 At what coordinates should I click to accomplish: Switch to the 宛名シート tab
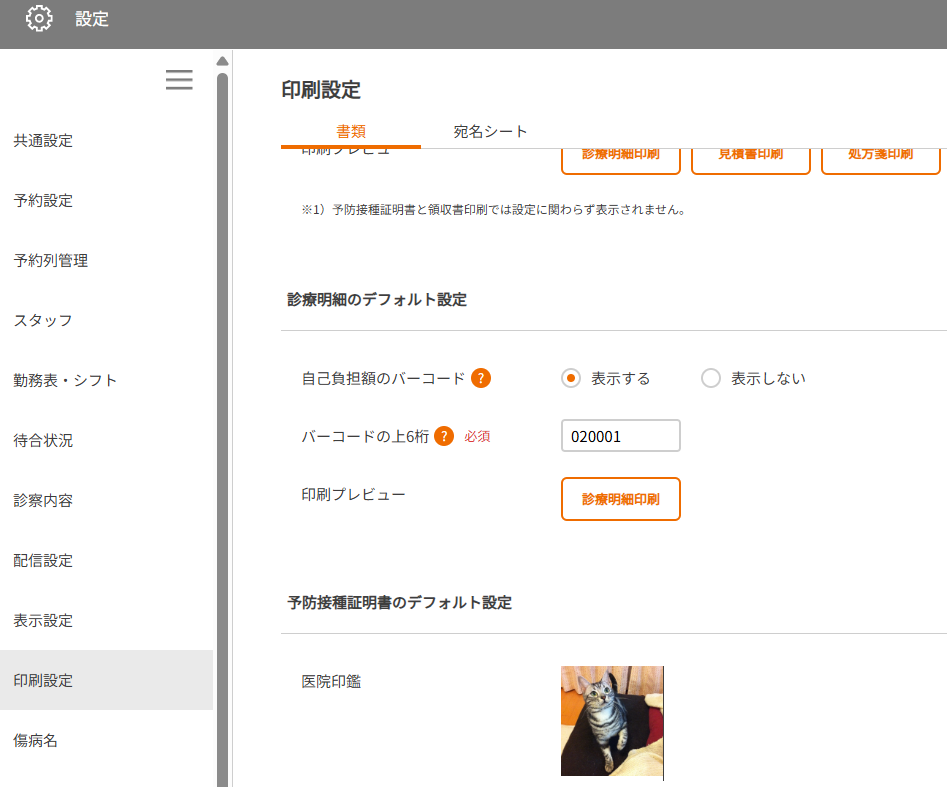(490, 131)
